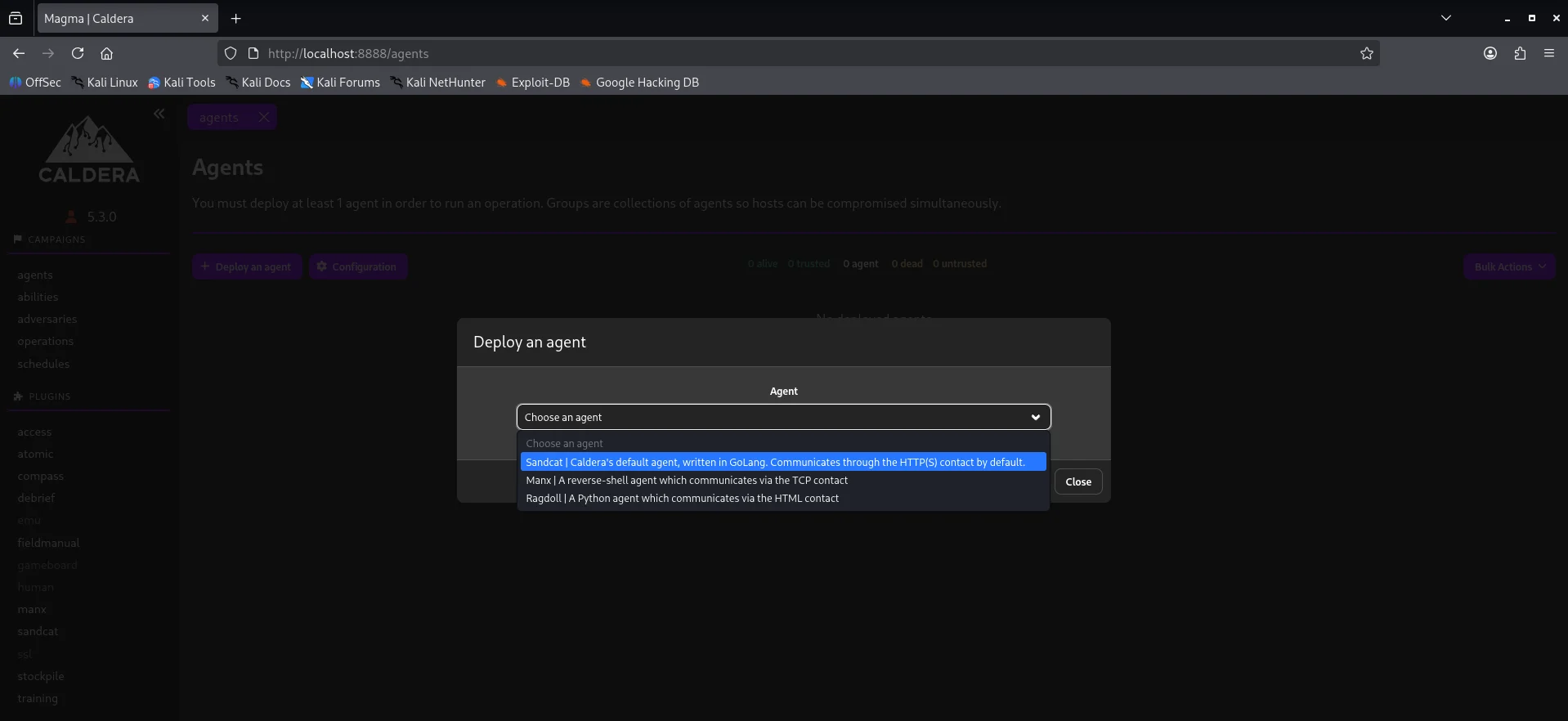Go to browser home page icon
This screenshot has width=1568, height=721.
point(106,53)
